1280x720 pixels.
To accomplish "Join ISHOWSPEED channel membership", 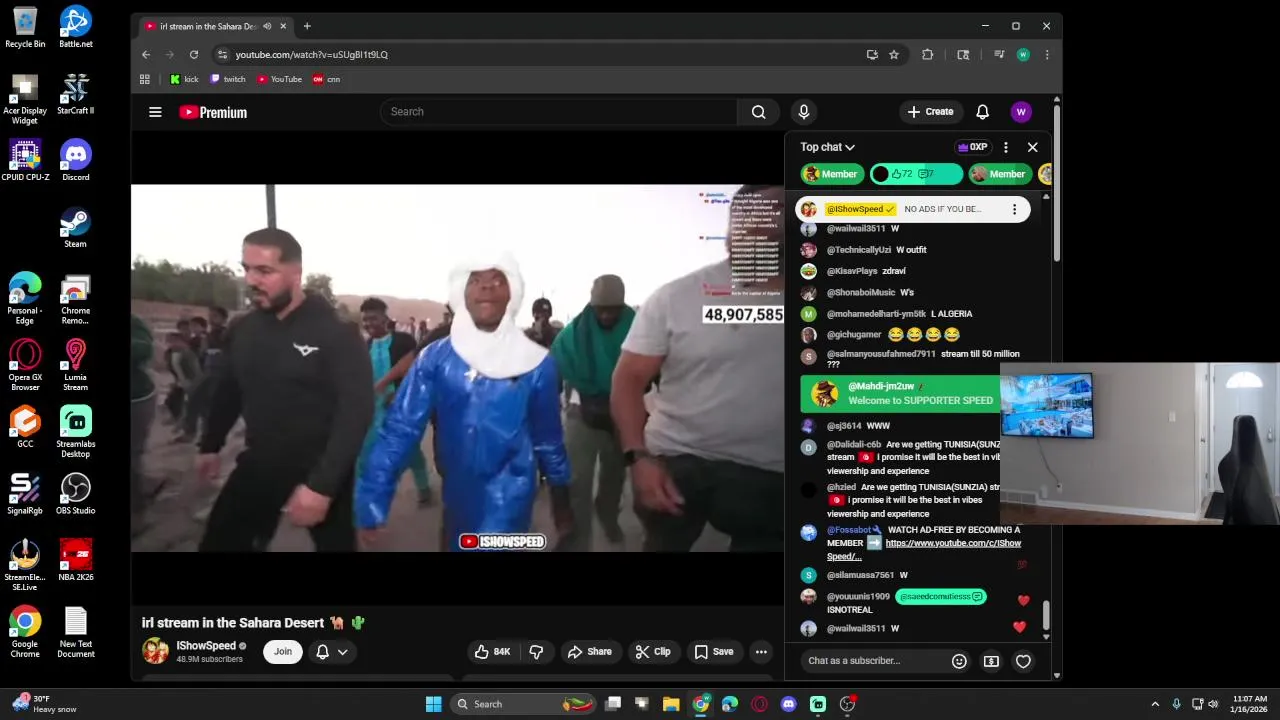I will point(283,652).
